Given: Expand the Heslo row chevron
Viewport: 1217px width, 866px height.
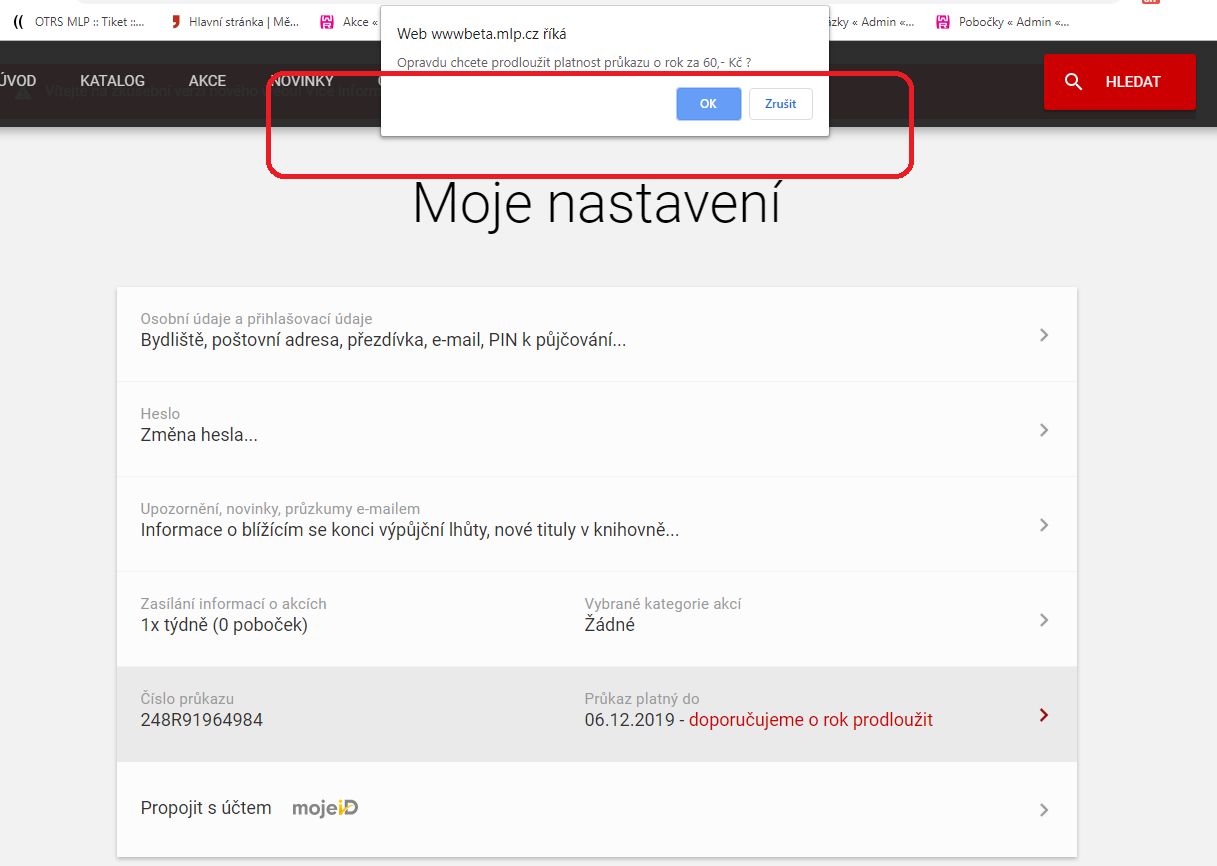Looking at the screenshot, I should click(x=1043, y=430).
